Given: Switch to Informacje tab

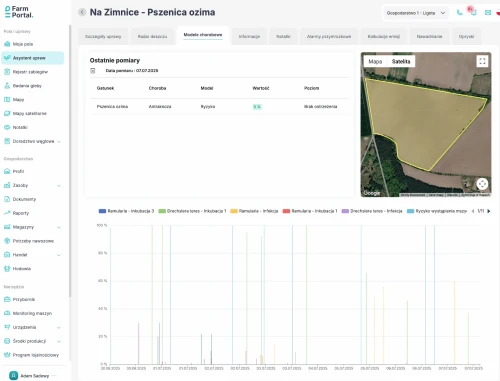Looking at the screenshot, I should (249, 36).
